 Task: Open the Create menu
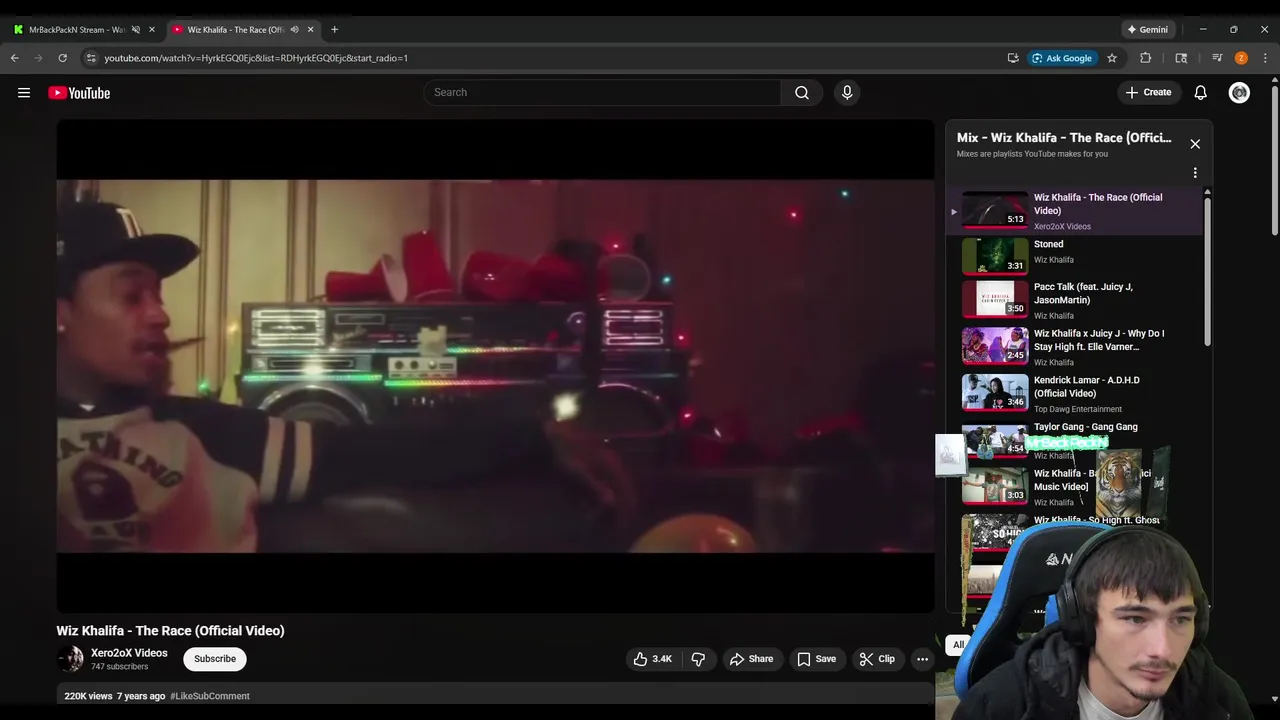pos(1148,92)
